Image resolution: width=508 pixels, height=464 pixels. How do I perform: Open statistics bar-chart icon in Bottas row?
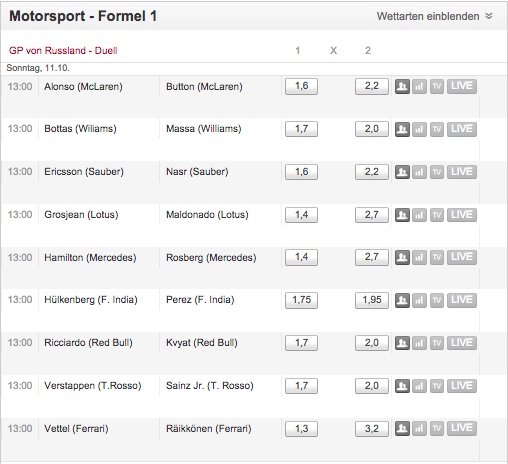[x=419, y=129]
